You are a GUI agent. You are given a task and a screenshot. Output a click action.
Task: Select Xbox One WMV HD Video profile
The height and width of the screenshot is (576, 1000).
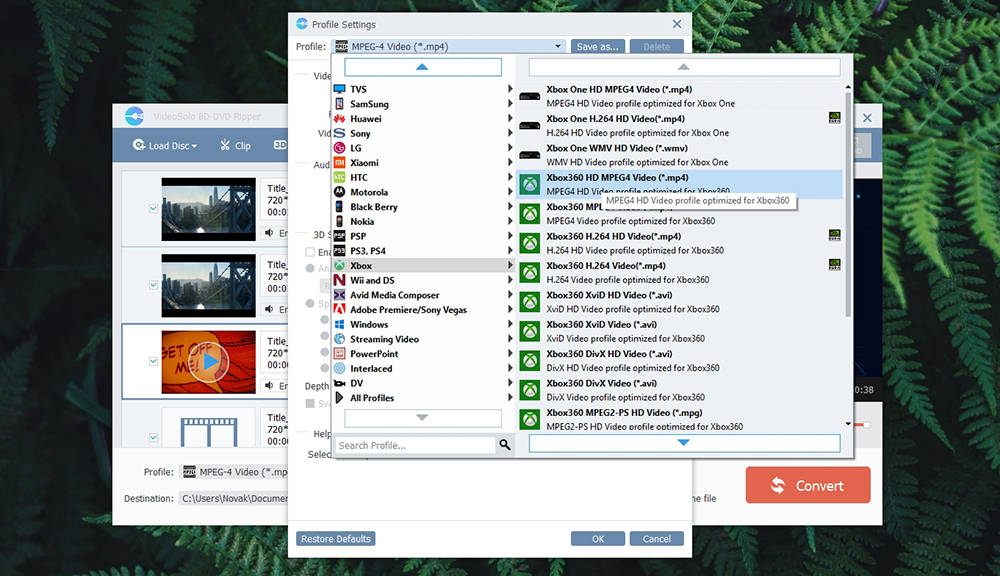pos(680,155)
